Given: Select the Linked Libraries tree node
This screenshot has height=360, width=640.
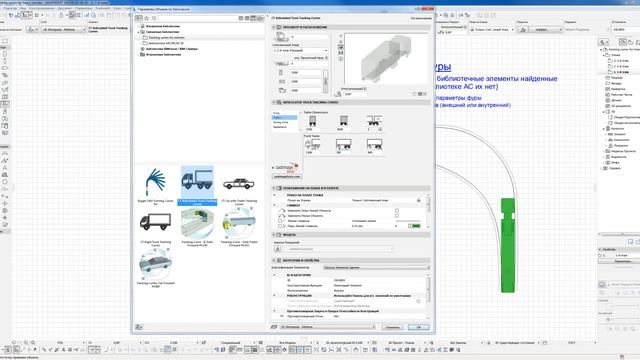Looking at the screenshot, I should pos(160,32).
